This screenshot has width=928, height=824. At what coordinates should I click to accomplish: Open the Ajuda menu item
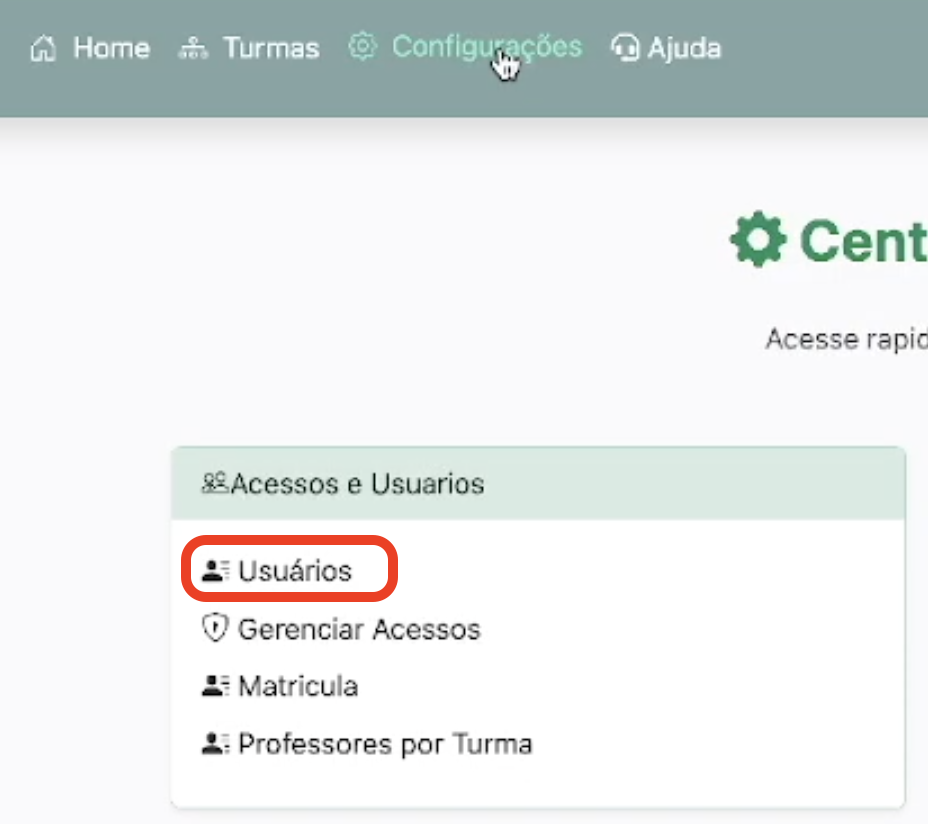[x=684, y=47]
